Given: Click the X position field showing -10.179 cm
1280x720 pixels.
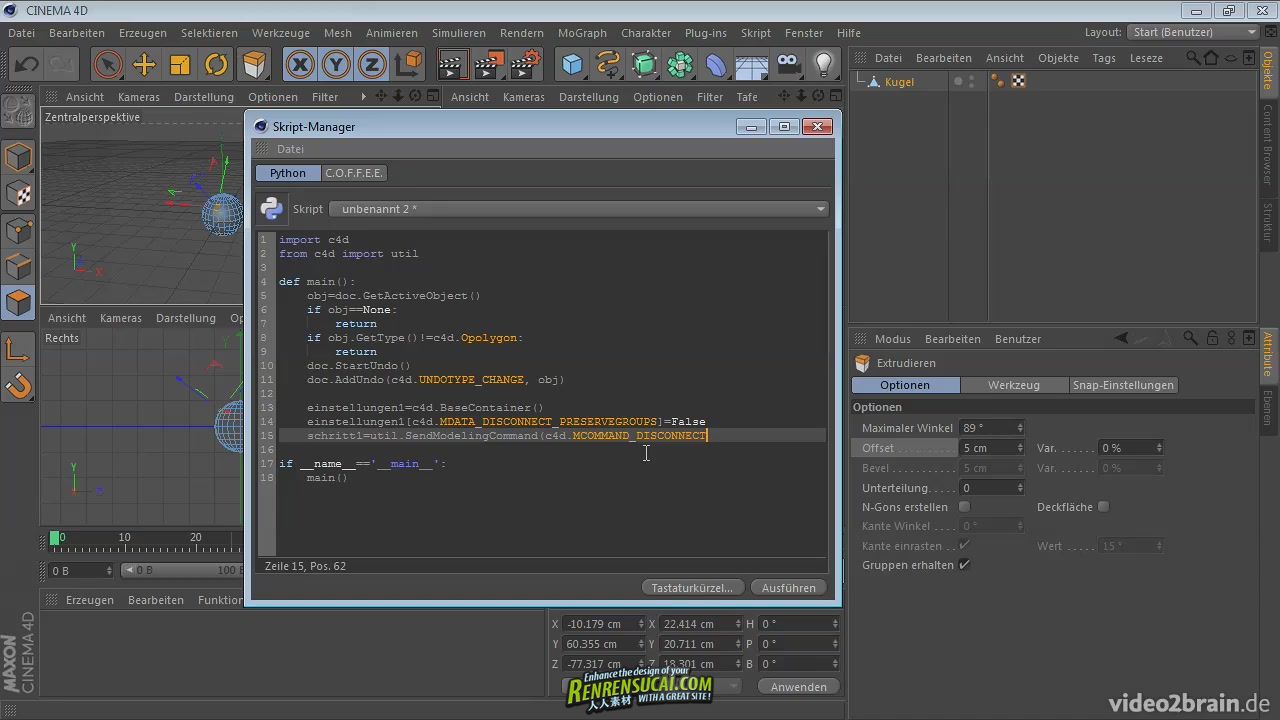Looking at the screenshot, I should click(x=604, y=624).
